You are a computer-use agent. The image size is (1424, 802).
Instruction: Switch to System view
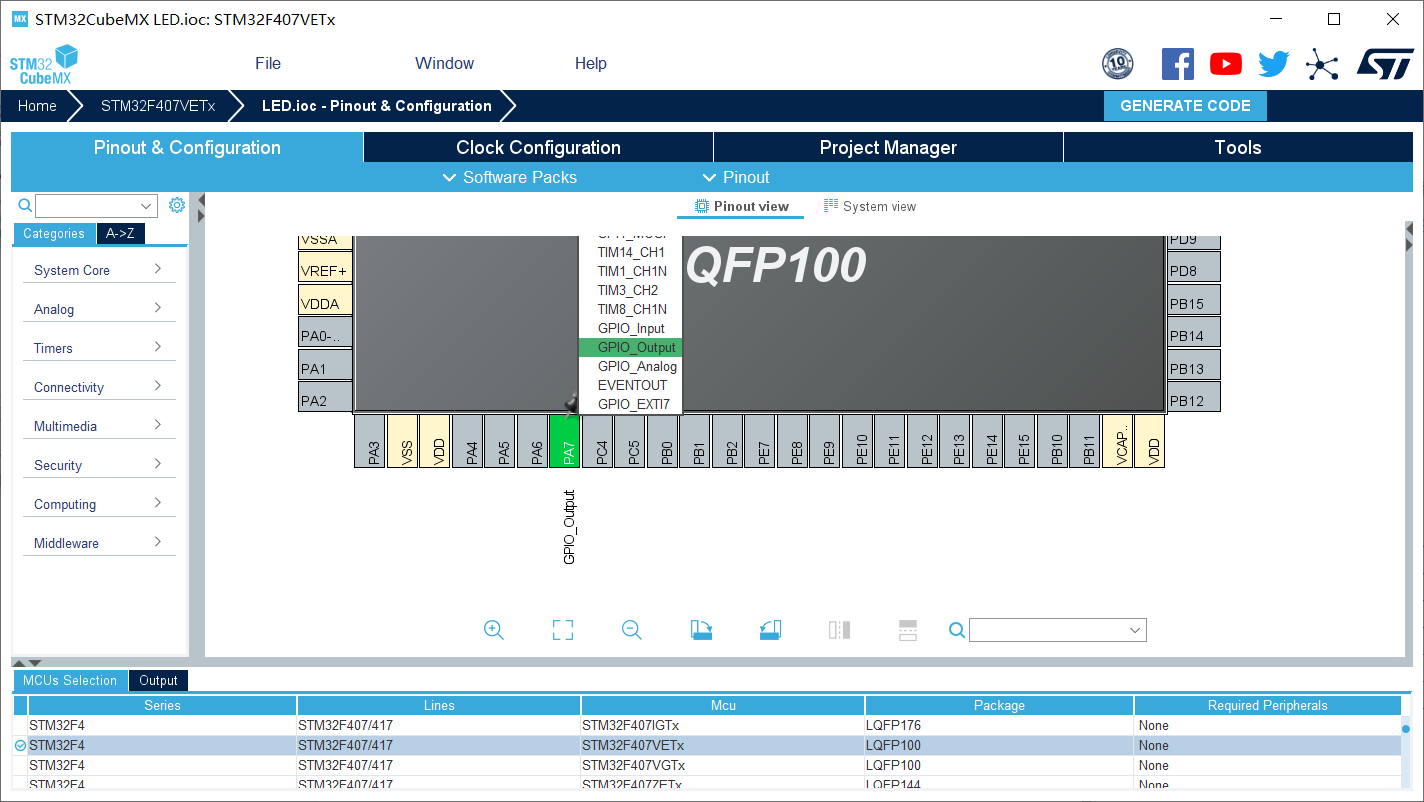(869, 206)
